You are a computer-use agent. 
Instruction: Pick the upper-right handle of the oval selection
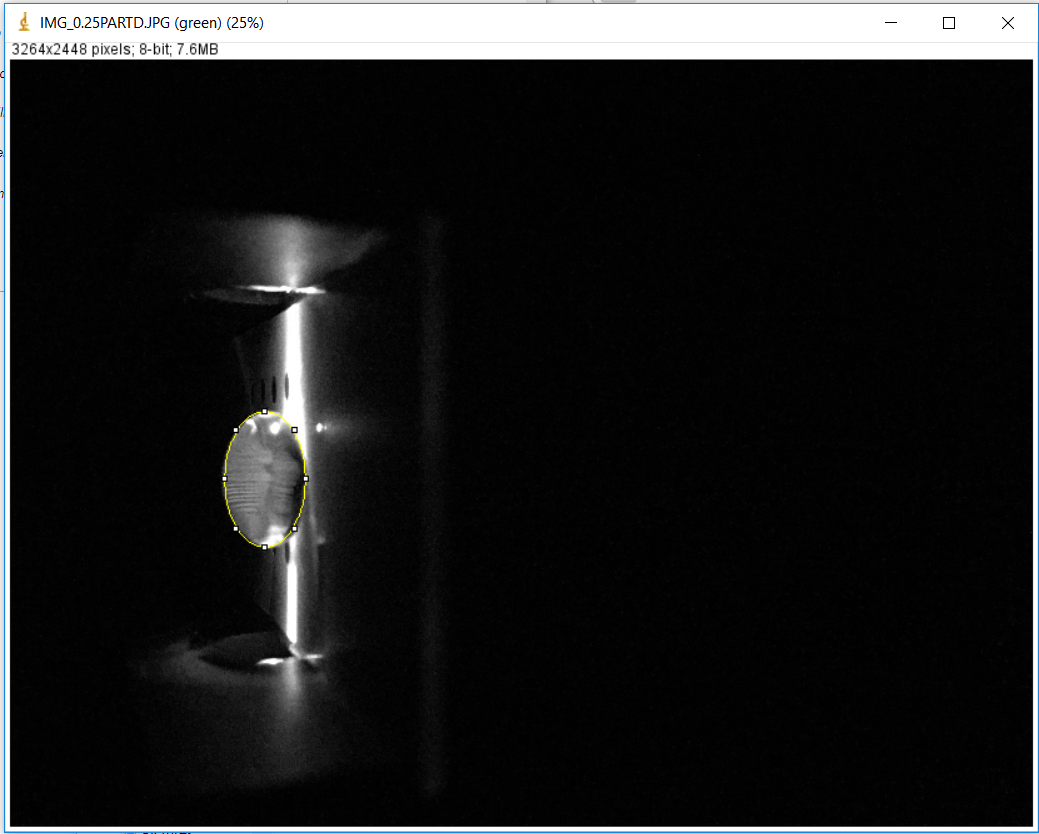pyautogui.click(x=294, y=430)
